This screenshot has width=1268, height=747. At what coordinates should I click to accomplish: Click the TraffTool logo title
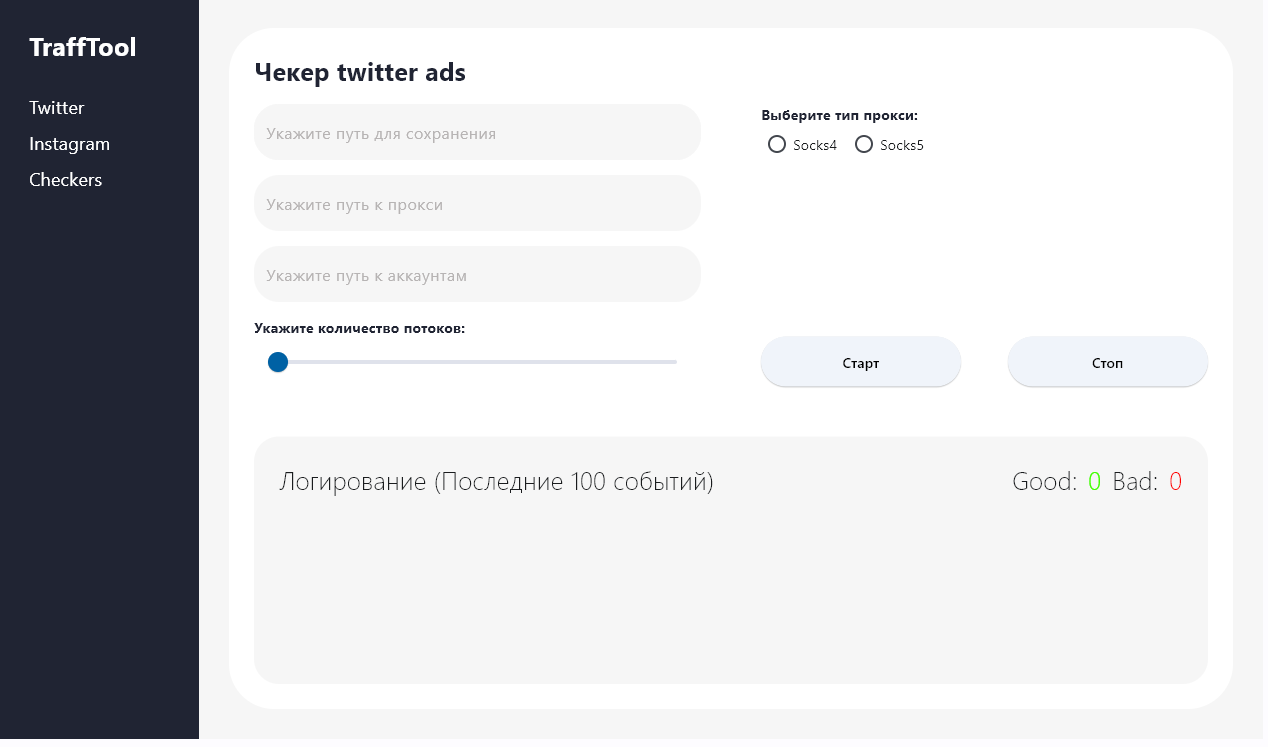click(x=83, y=47)
